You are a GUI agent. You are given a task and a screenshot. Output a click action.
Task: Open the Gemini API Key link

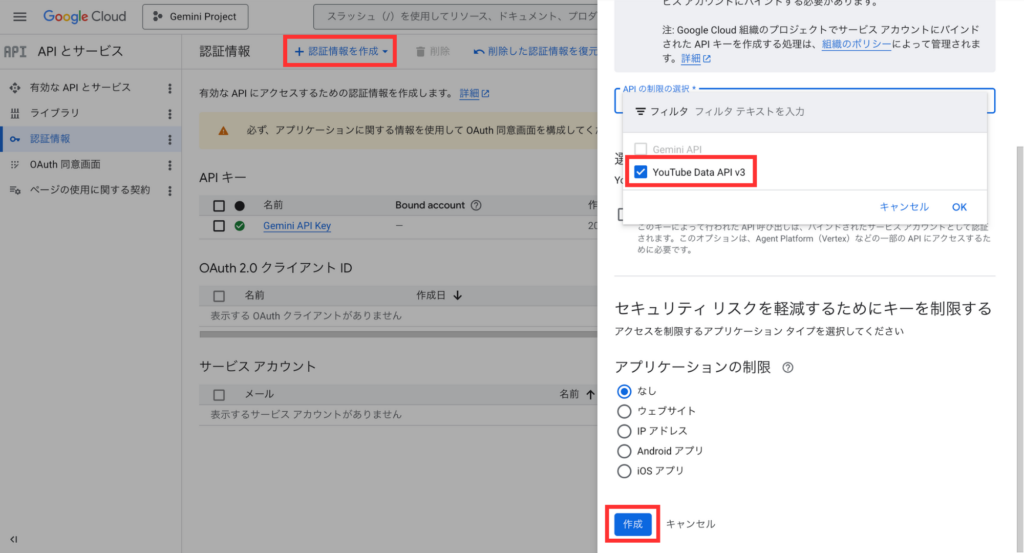tap(297, 226)
